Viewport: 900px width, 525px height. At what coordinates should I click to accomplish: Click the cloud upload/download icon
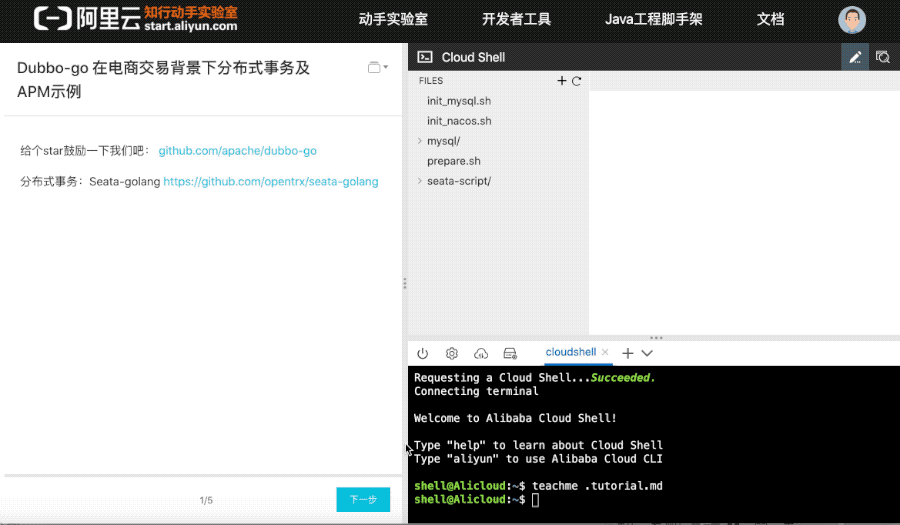[480, 353]
